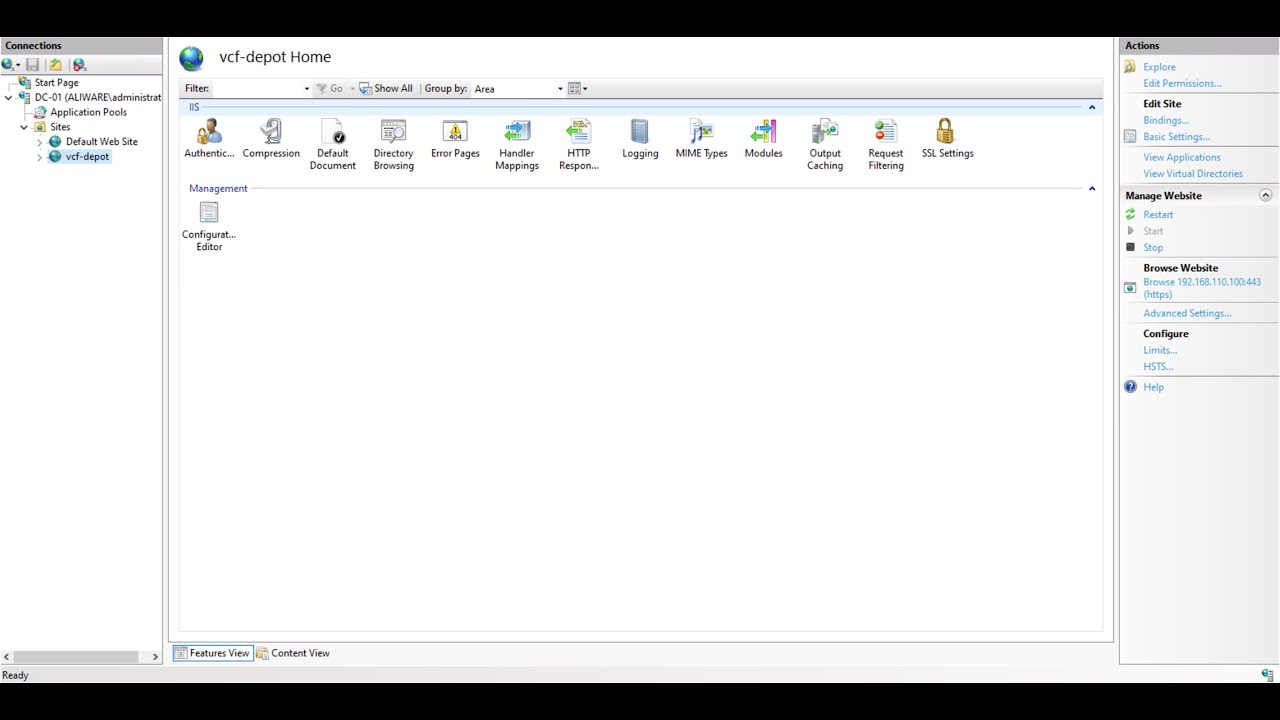
Task: Open the Configuration Editor
Action: coord(209,226)
